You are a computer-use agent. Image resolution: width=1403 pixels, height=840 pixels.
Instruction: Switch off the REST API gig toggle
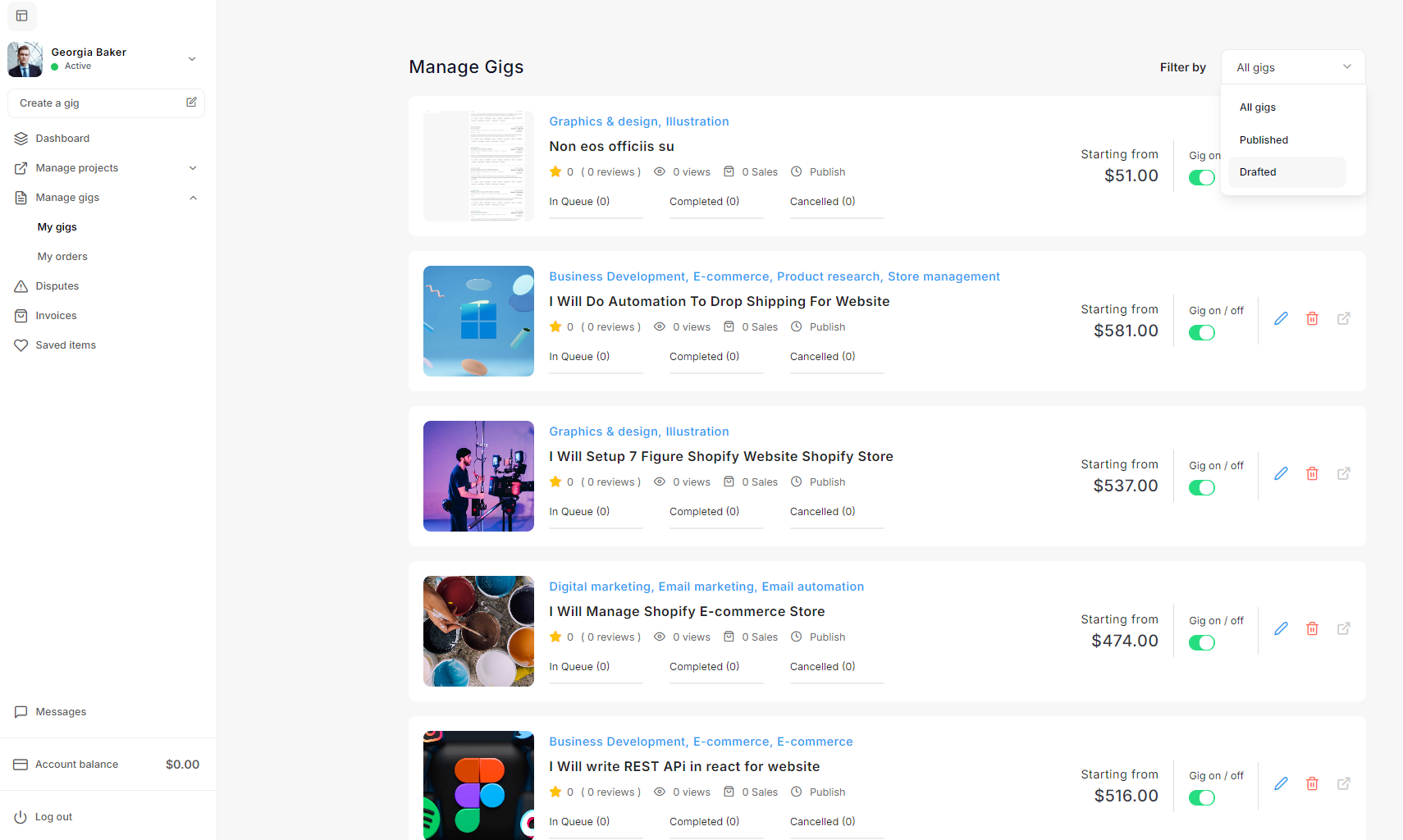tap(1201, 798)
